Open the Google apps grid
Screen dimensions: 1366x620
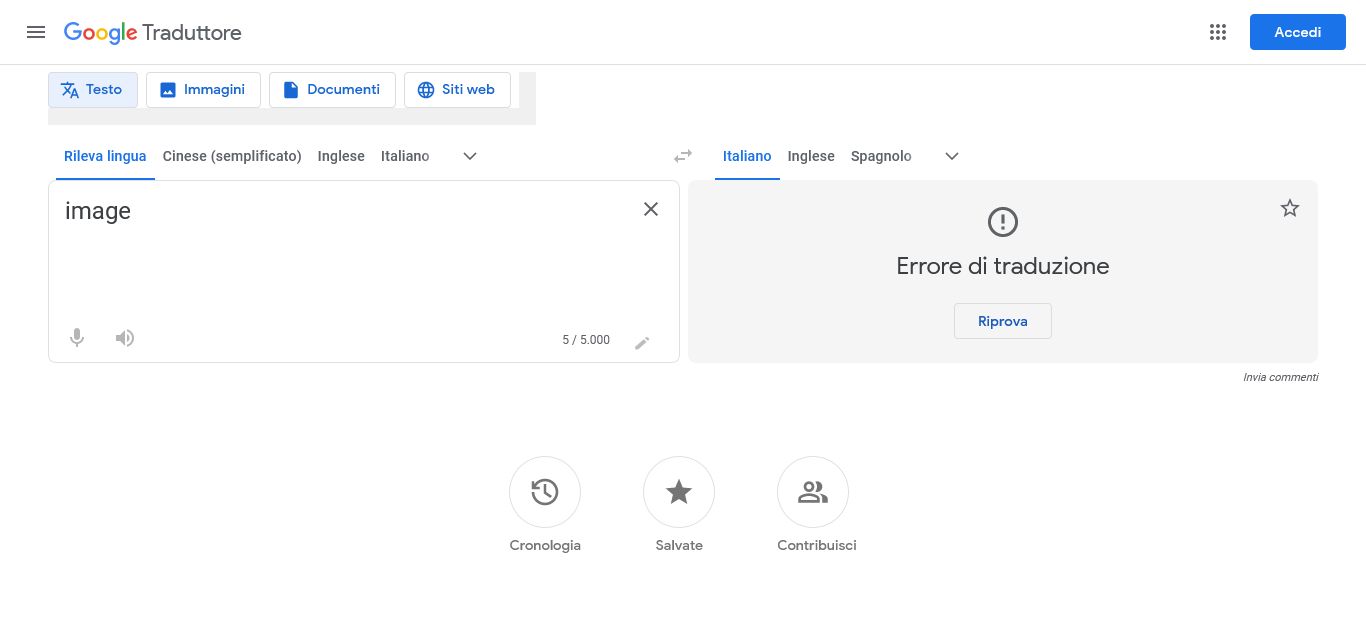(x=1217, y=32)
